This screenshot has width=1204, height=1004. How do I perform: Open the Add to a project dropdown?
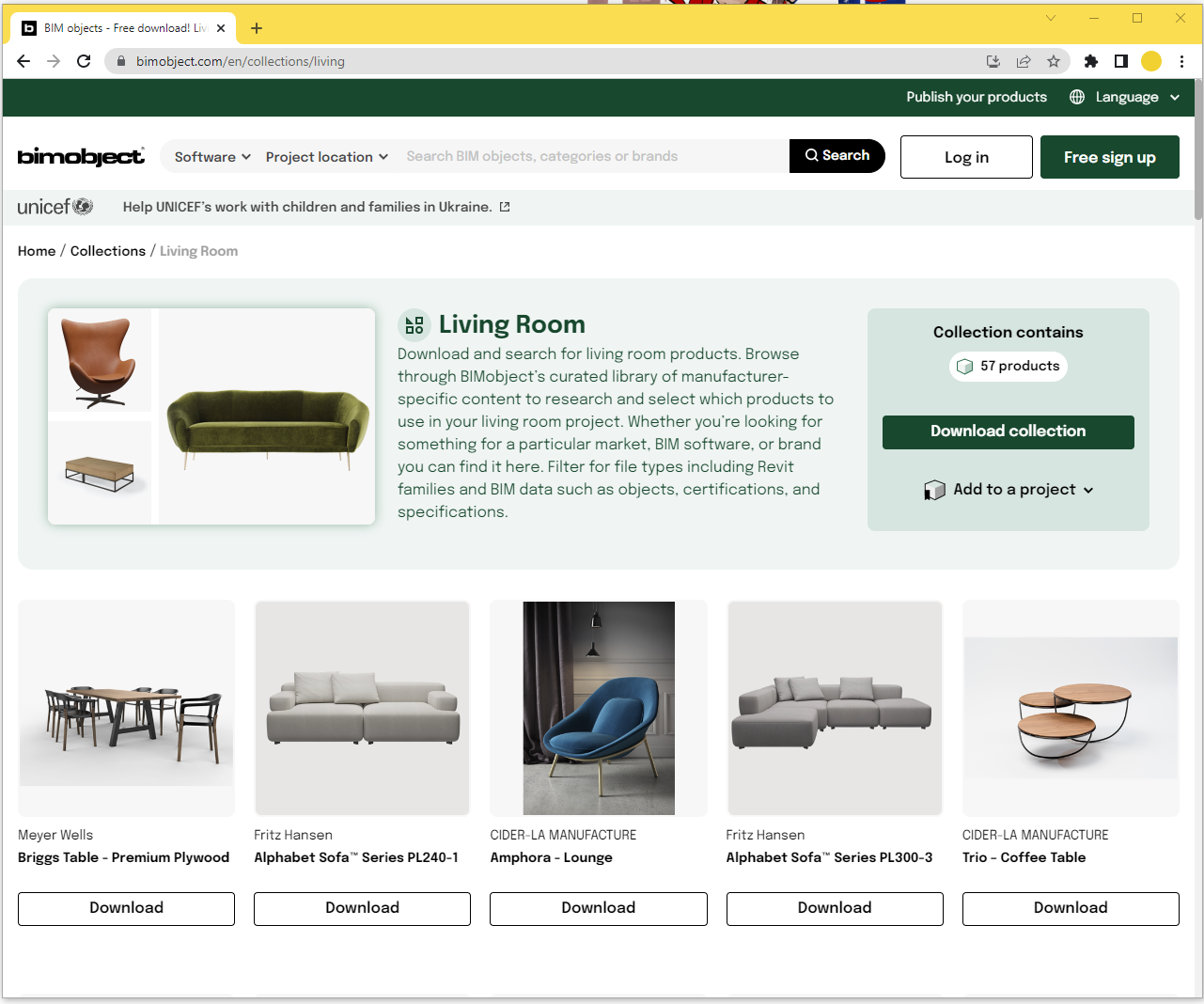[x=1009, y=490]
